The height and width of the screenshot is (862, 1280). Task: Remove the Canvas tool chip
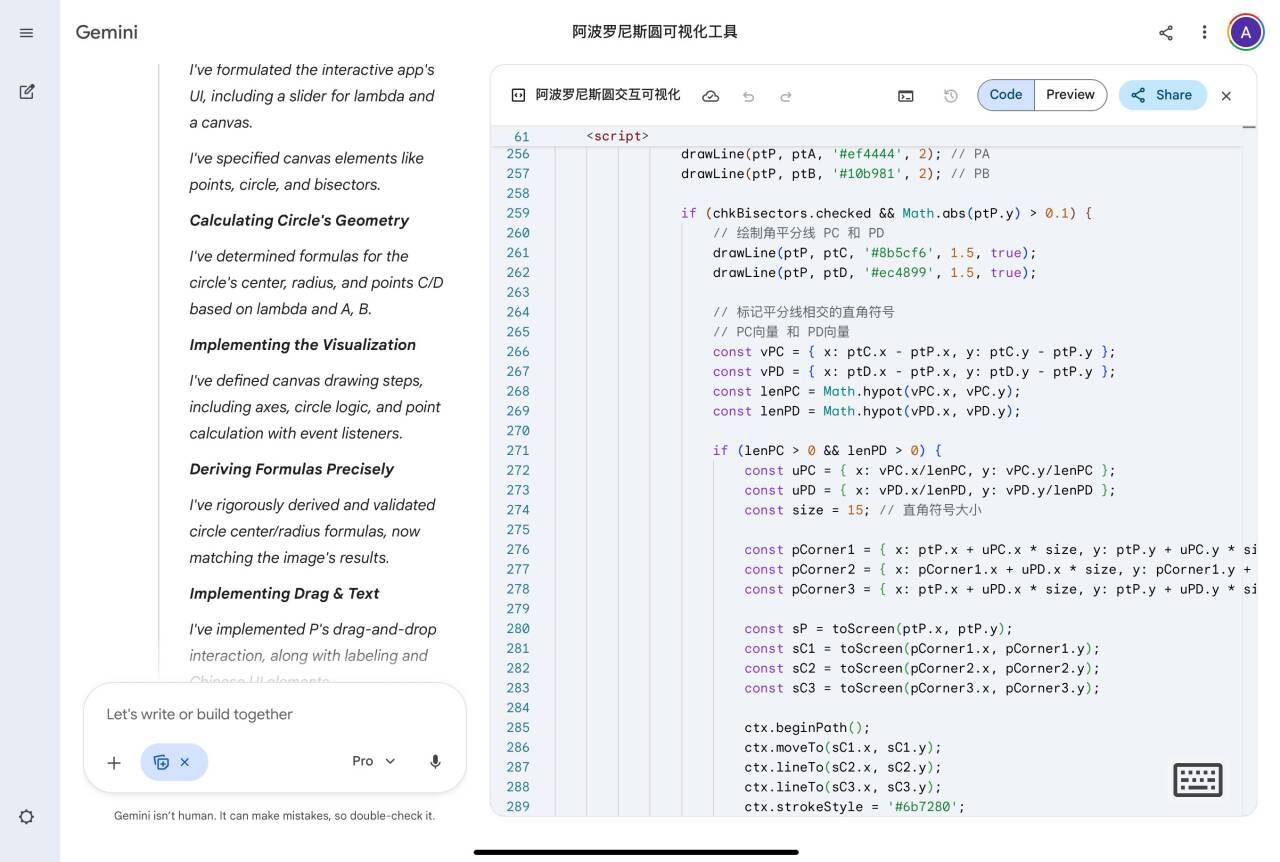coord(185,762)
